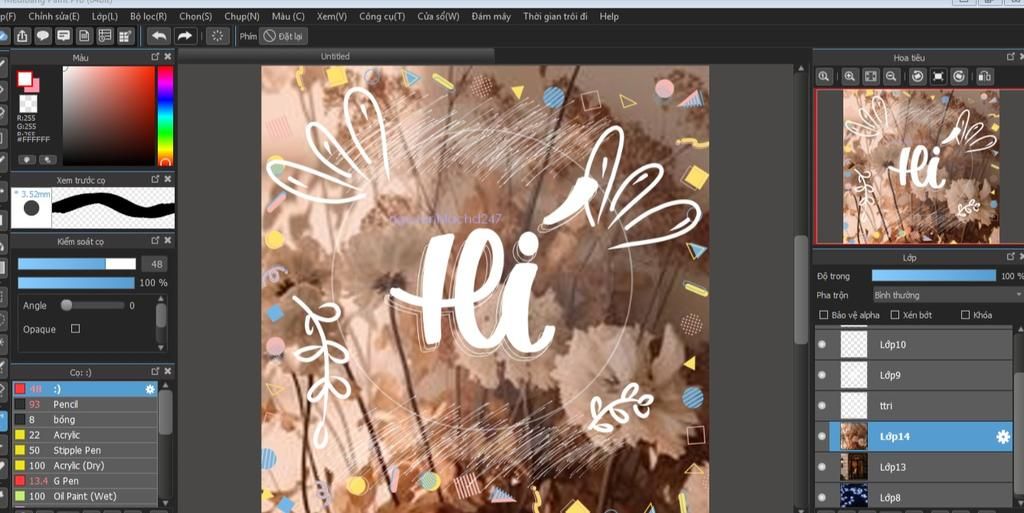Open the 'Công cụ(T)' tools menu
Screen dimensions: 1024x513
(382, 17)
